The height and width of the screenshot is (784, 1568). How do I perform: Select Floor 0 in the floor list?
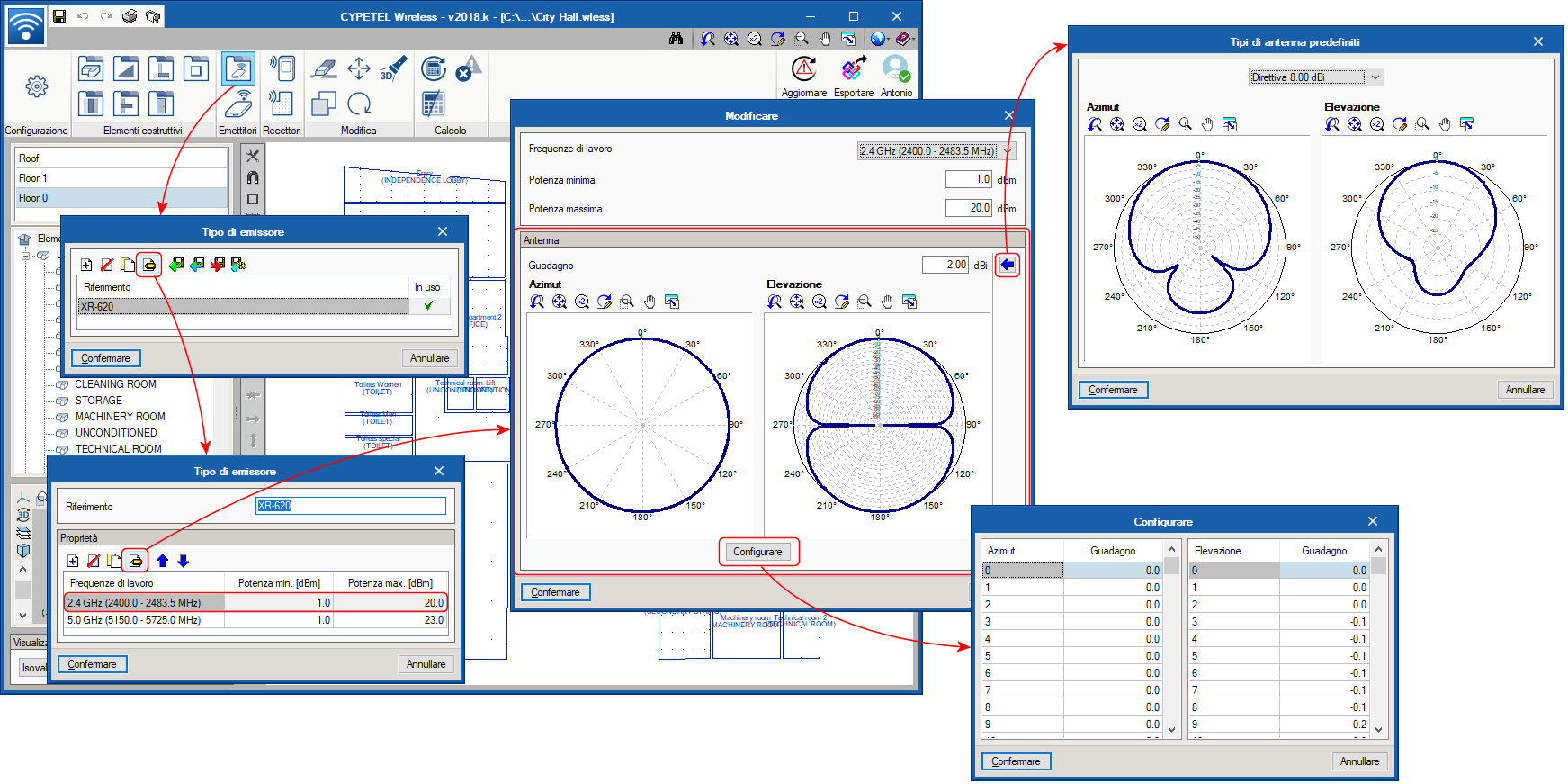point(121,198)
